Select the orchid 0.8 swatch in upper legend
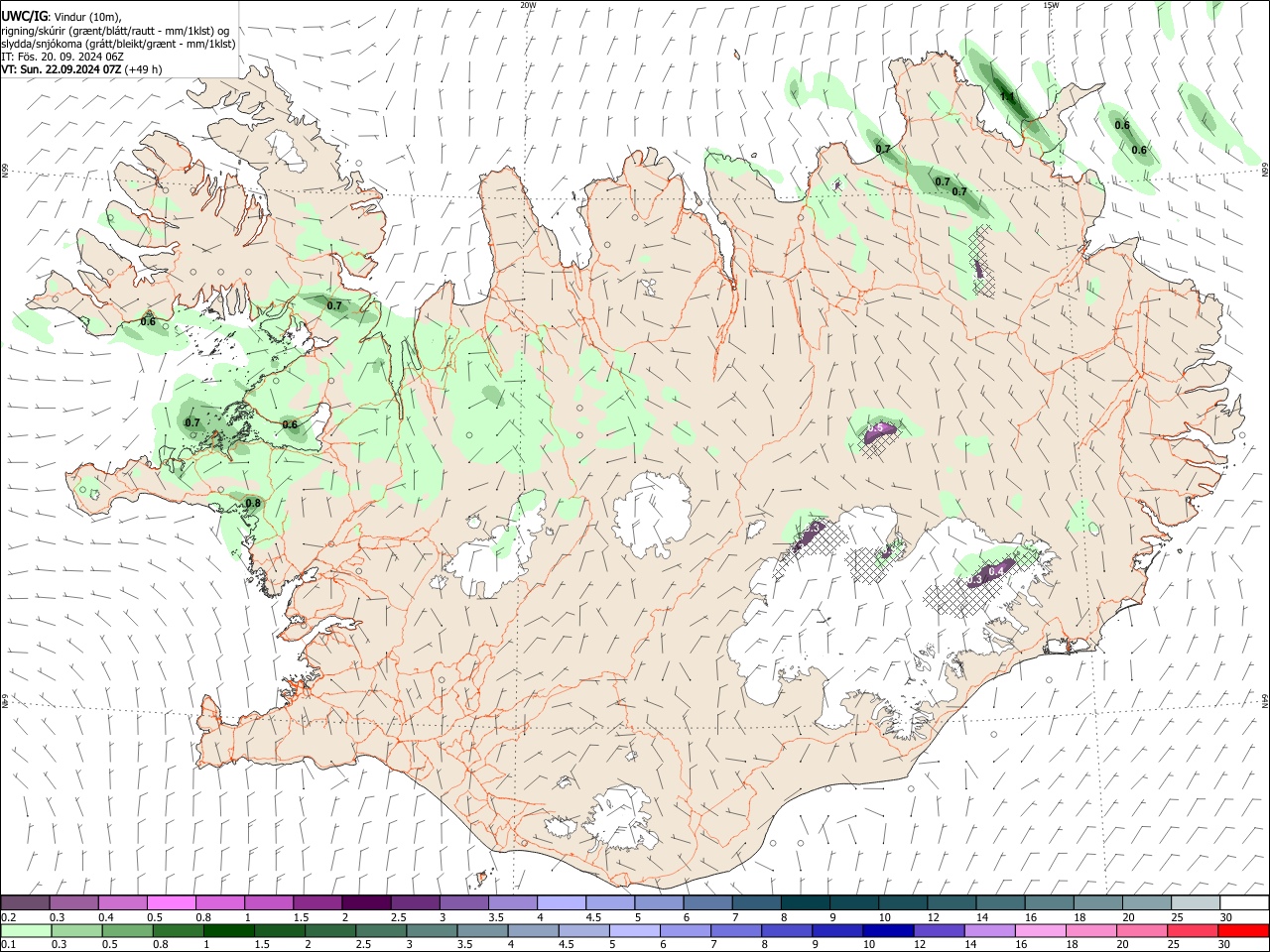Image resolution: width=1270 pixels, height=952 pixels. click(x=220, y=903)
